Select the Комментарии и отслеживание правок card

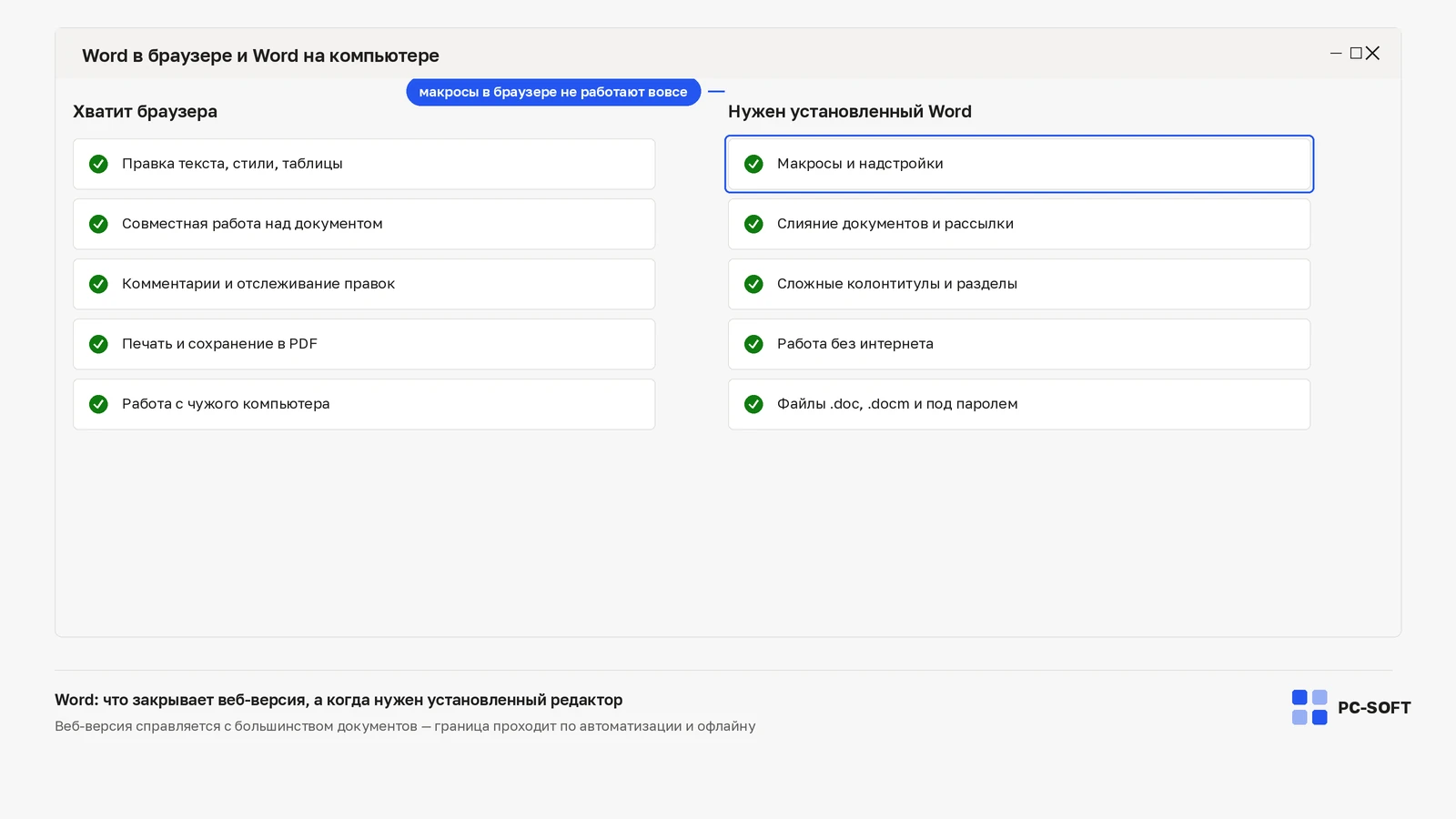pyautogui.click(x=364, y=284)
